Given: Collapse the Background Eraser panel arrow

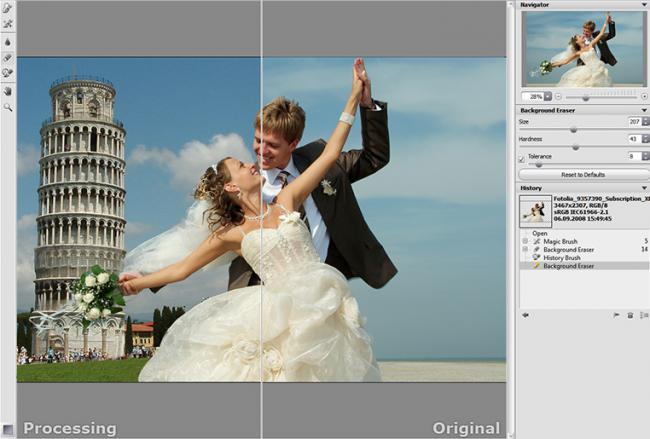Looking at the screenshot, I should pyautogui.click(x=644, y=110).
